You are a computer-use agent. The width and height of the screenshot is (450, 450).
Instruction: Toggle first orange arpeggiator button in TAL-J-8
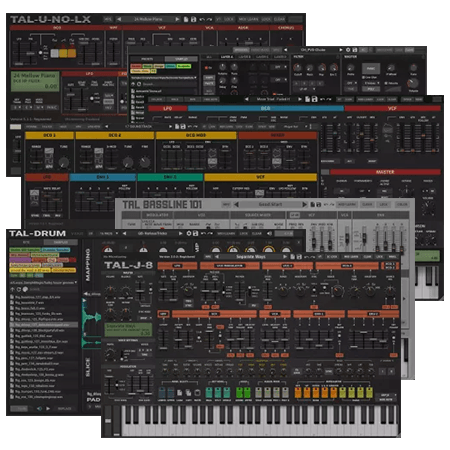(298, 392)
